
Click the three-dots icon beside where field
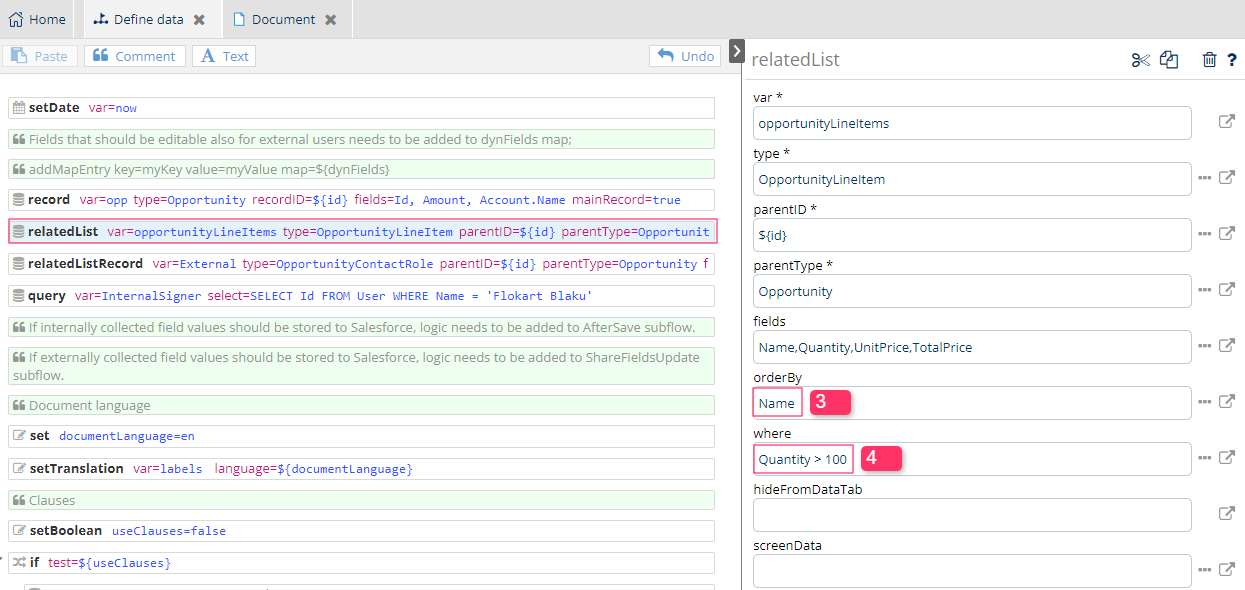coord(1205,458)
